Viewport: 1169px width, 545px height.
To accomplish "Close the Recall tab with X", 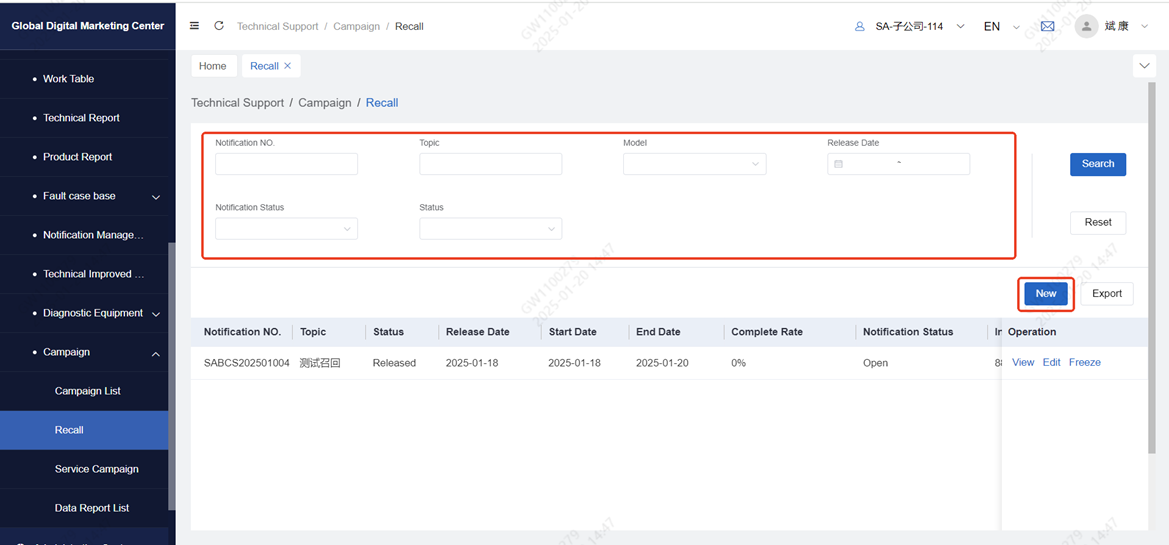I will (288, 66).
